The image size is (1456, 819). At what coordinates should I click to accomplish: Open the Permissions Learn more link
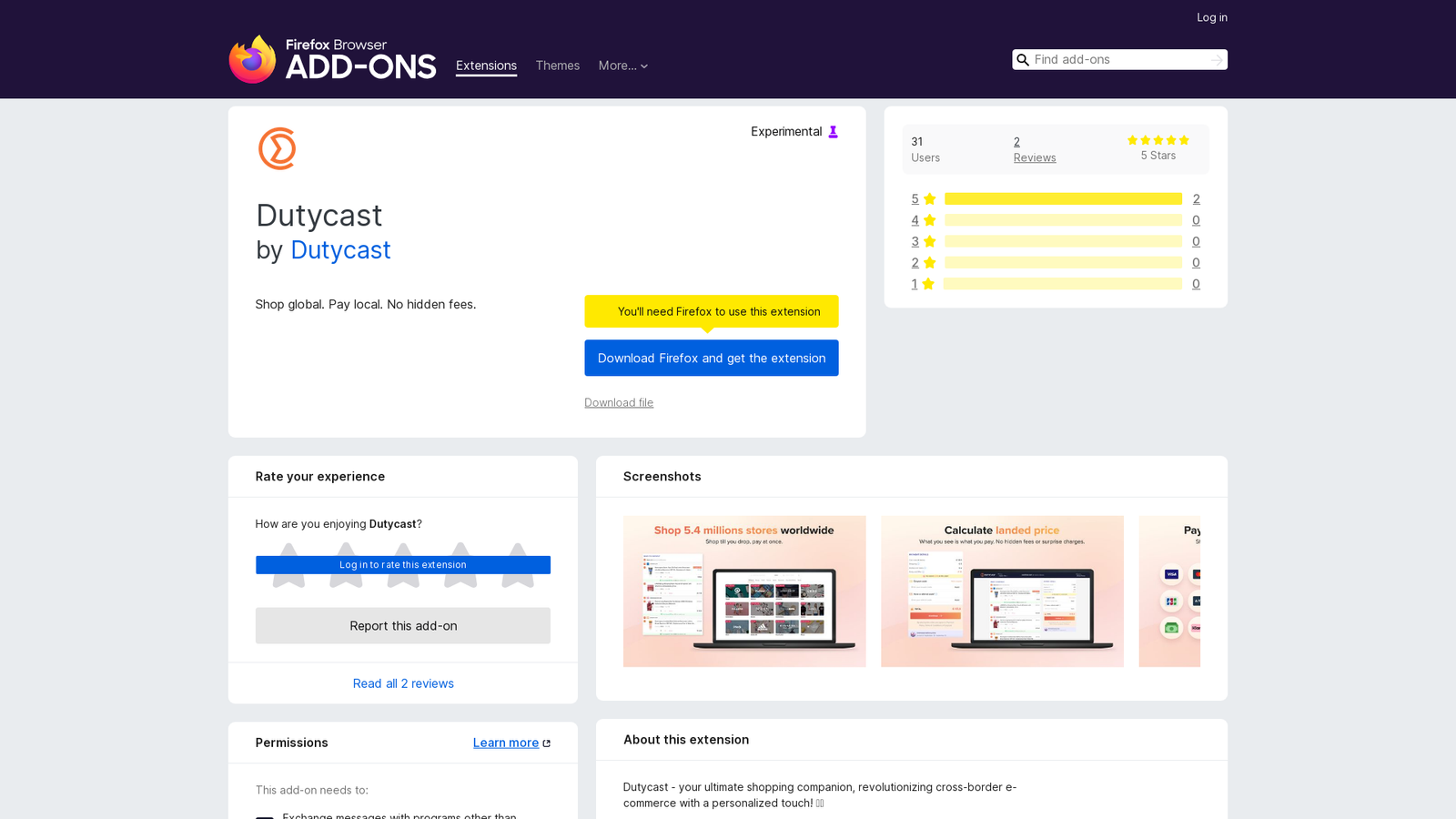(506, 743)
